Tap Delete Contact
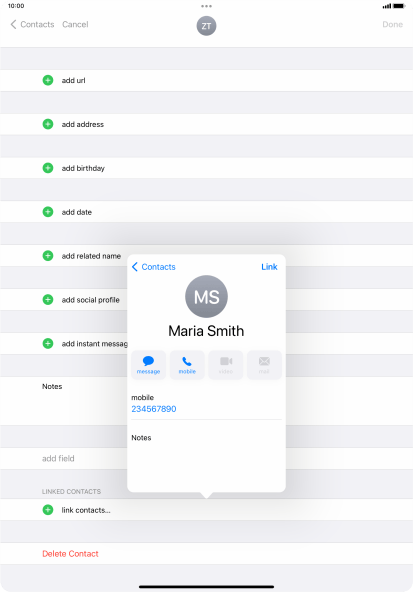Screen dimensions: 413x592 click(70, 553)
